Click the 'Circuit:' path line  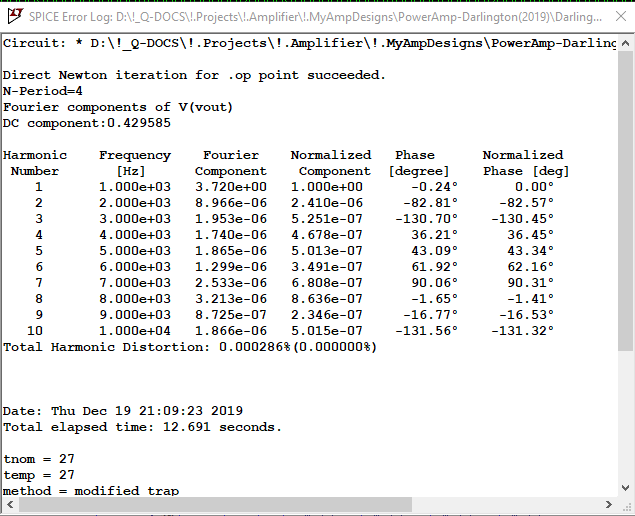pos(309,43)
